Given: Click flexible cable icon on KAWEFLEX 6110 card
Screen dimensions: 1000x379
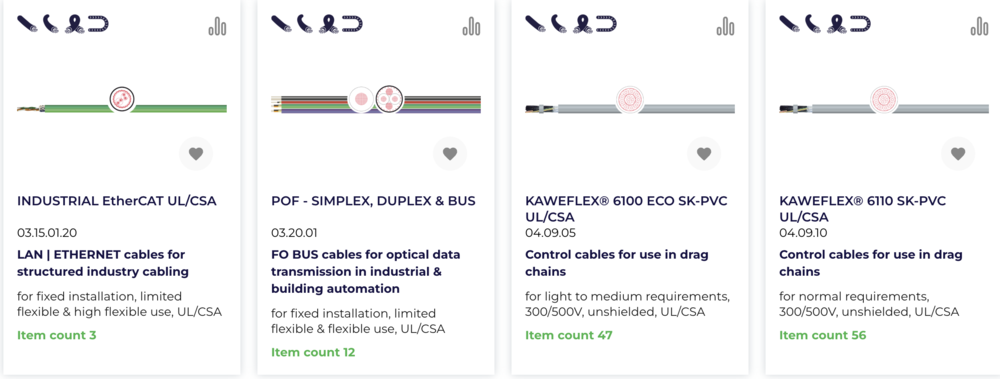Looking at the screenshot, I should point(814,24).
